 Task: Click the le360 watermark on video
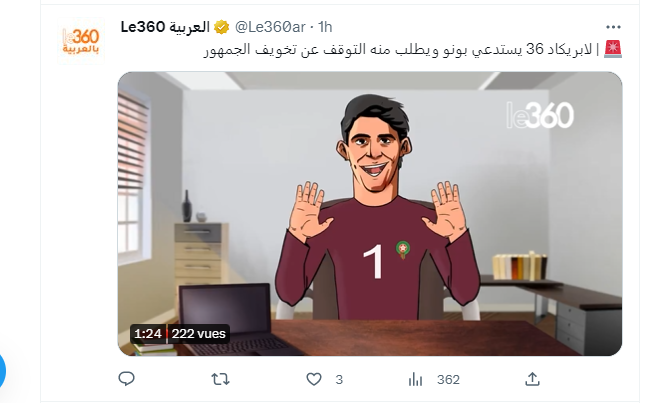tap(540, 115)
